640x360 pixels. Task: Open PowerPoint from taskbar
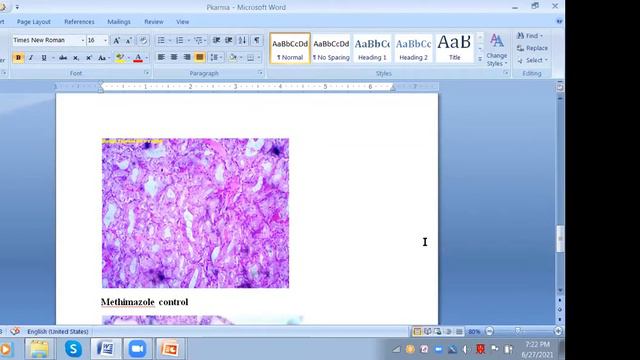(169, 349)
